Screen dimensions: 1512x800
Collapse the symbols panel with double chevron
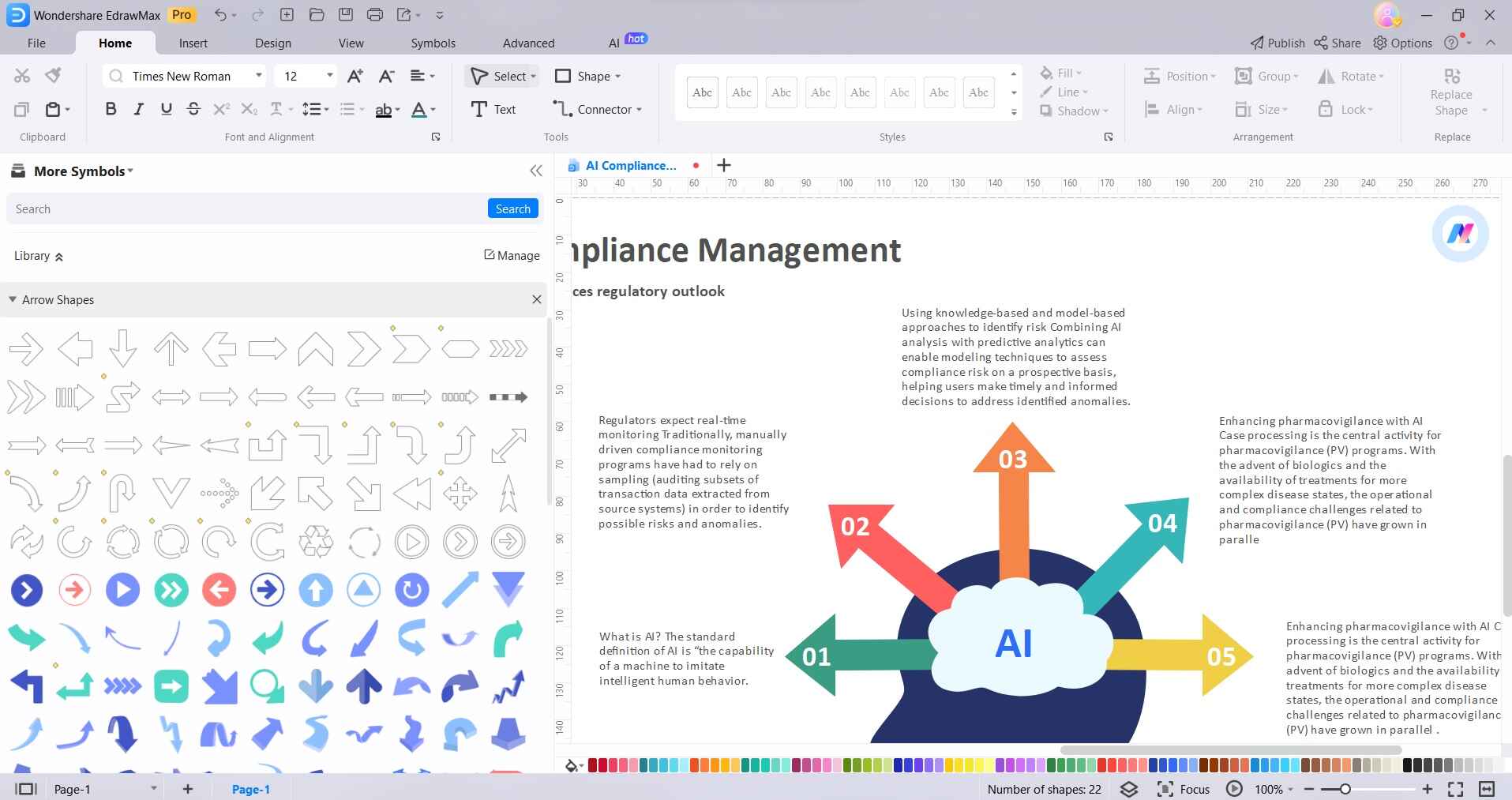[x=536, y=171]
